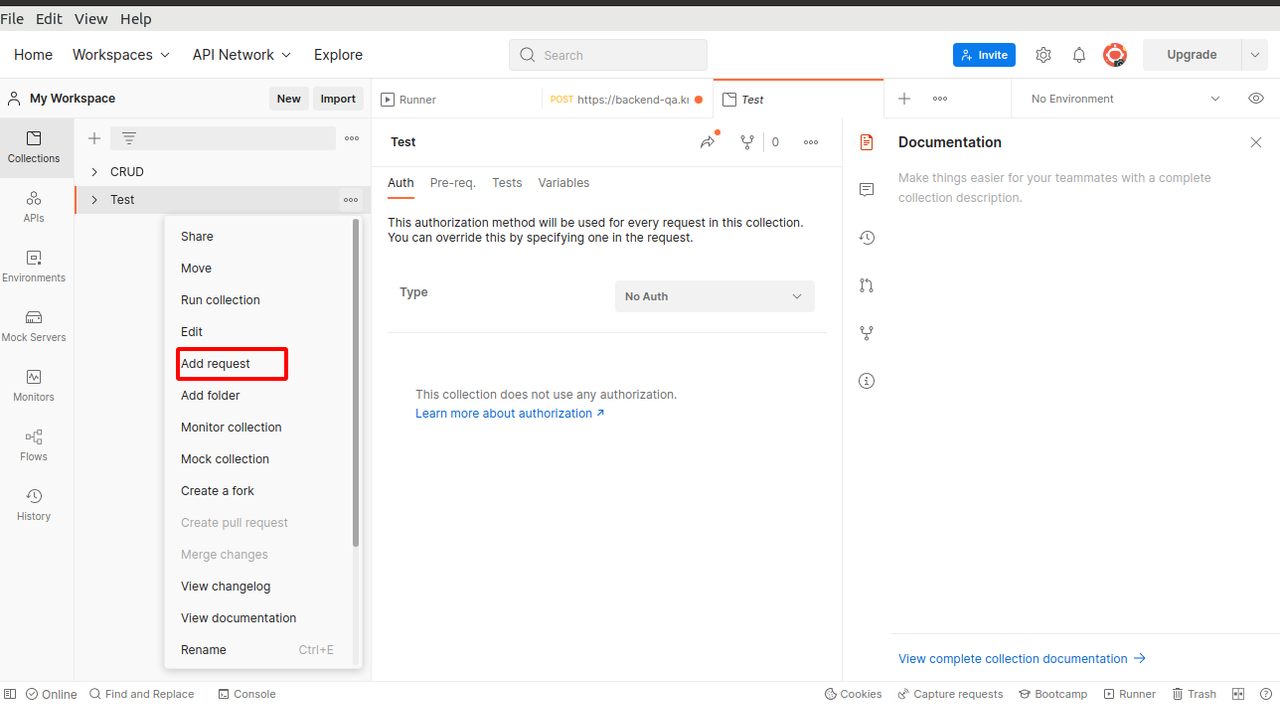Open View complete collection documentation link
The image size is (1280, 706).
1022,659
